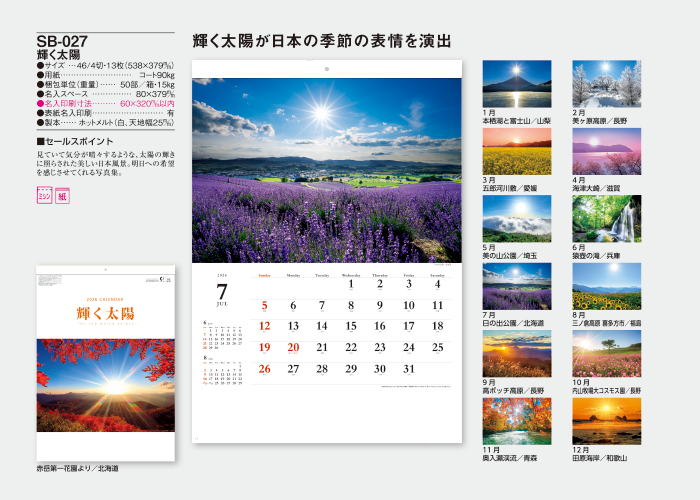View the May sea of clouds photo
The height and width of the screenshot is (500, 700).
[516, 219]
